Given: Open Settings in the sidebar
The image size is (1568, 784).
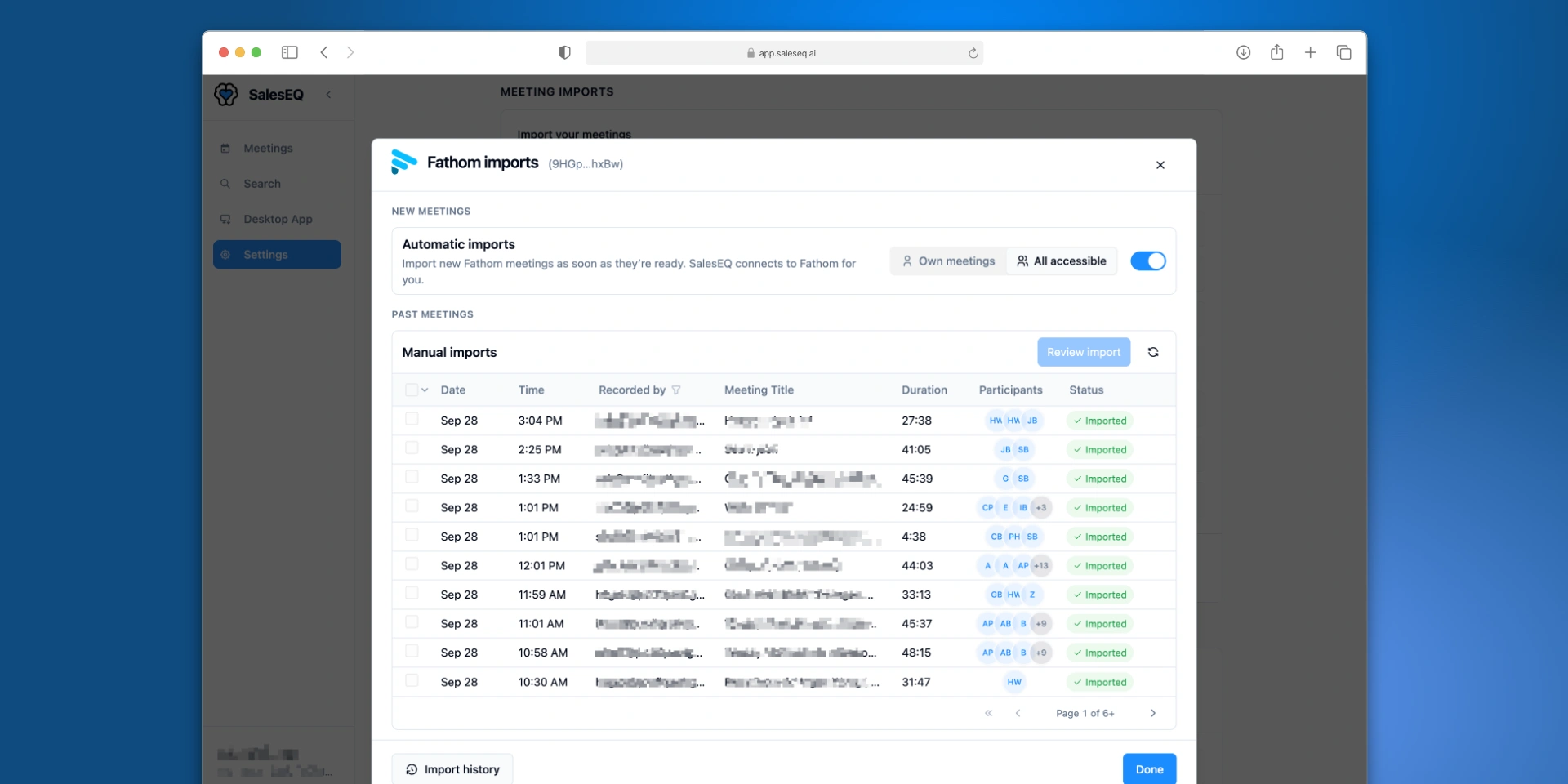Looking at the screenshot, I should (277, 255).
